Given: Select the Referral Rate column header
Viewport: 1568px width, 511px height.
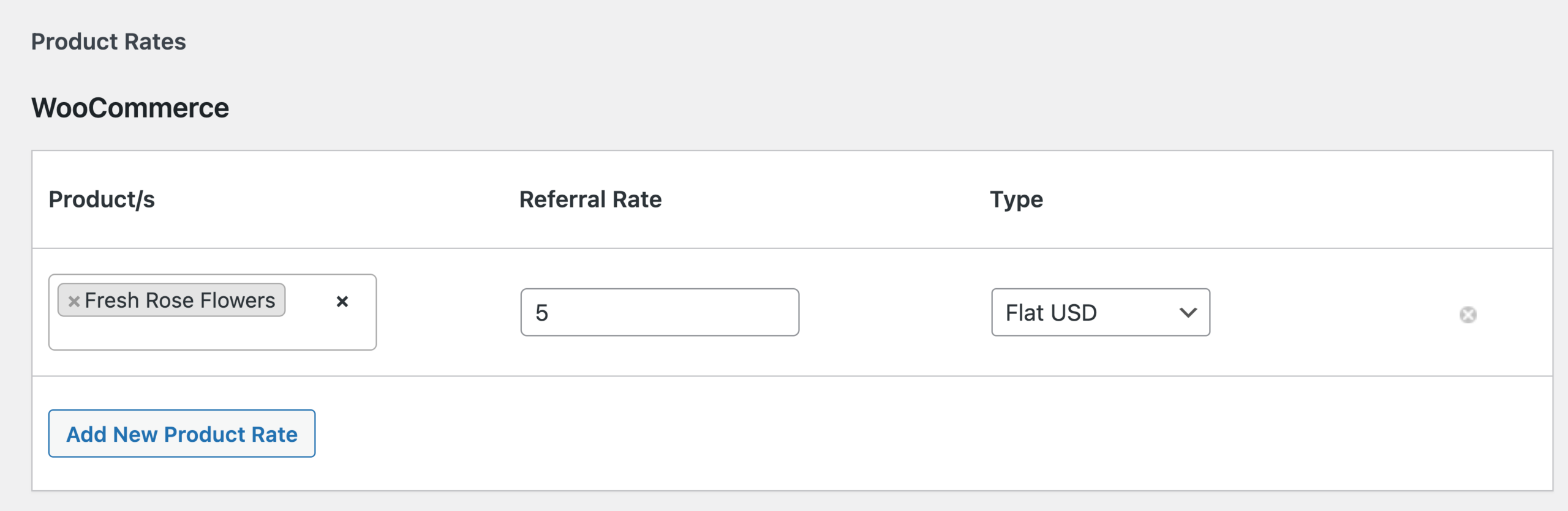Looking at the screenshot, I should click(590, 199).
